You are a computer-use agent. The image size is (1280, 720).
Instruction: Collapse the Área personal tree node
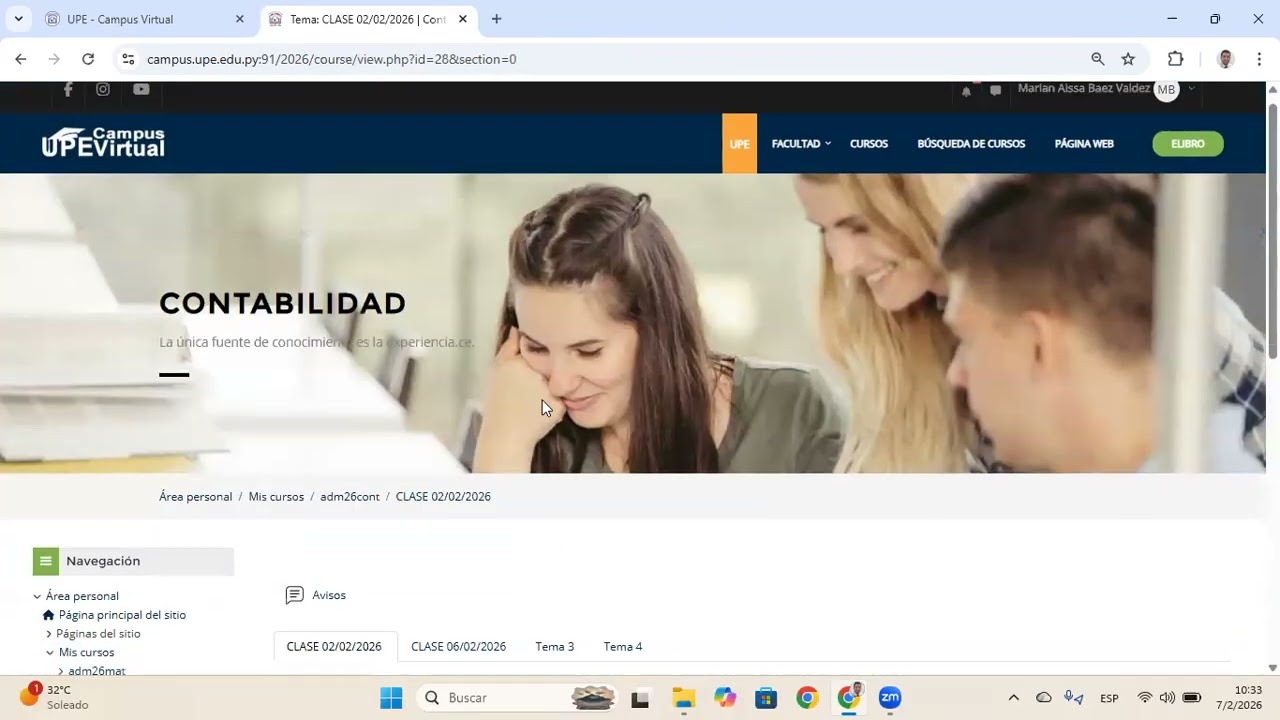click(x=37, y=596)
